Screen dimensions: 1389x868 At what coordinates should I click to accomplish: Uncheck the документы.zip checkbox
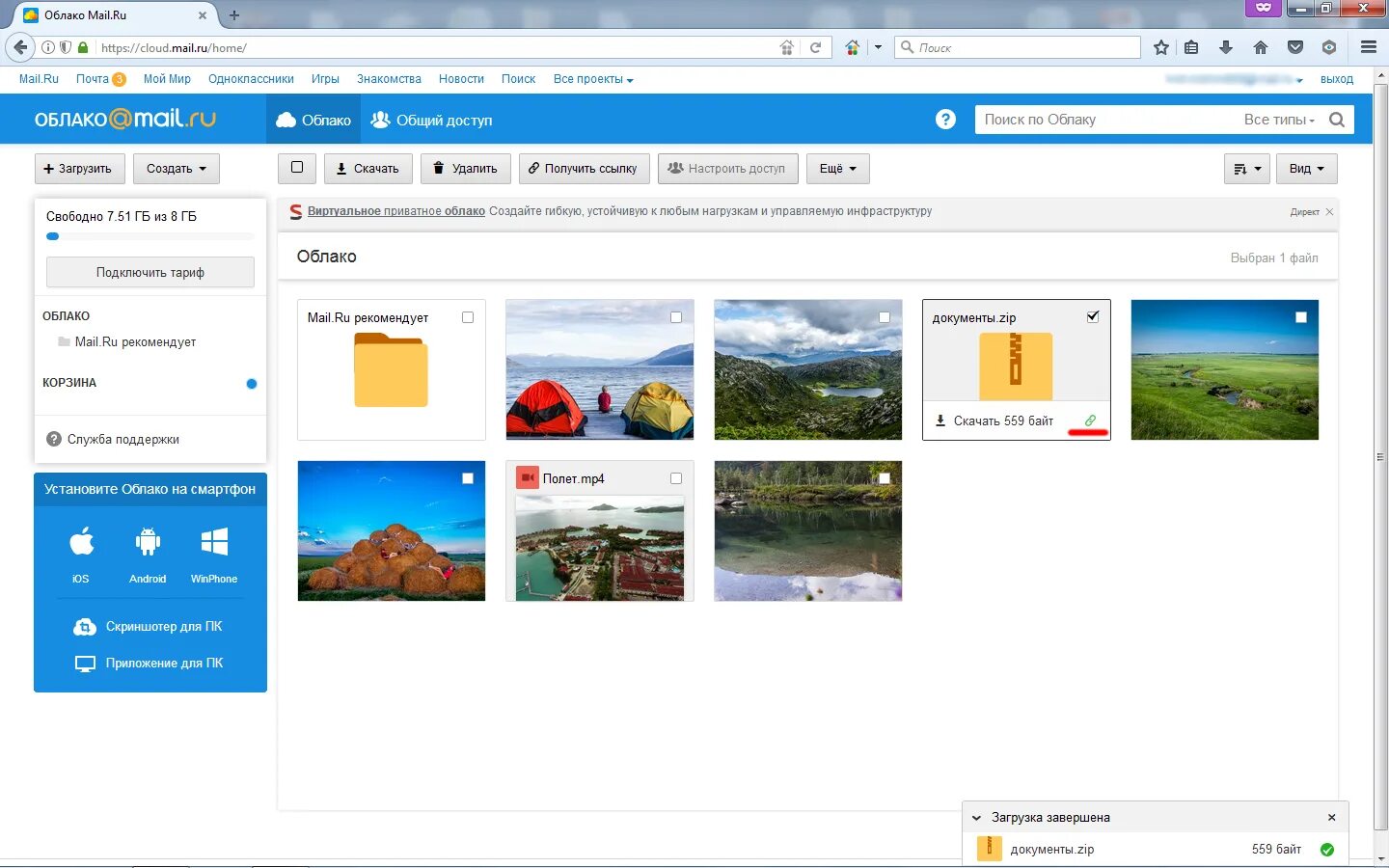coord(1093,317)
